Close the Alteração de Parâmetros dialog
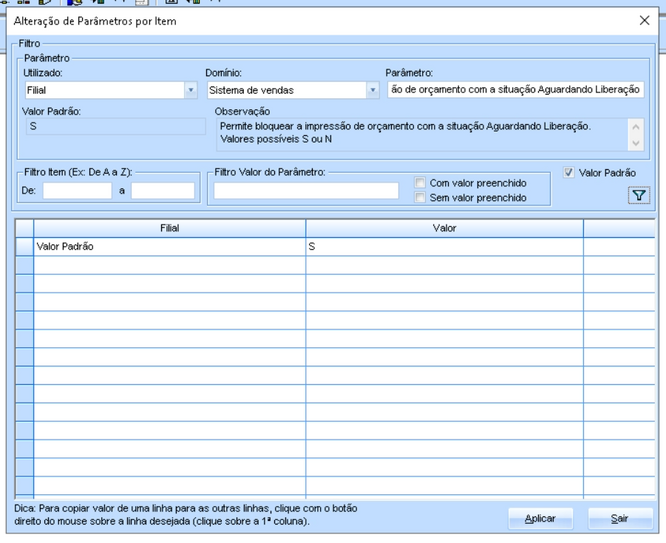 tap(644, 20)
